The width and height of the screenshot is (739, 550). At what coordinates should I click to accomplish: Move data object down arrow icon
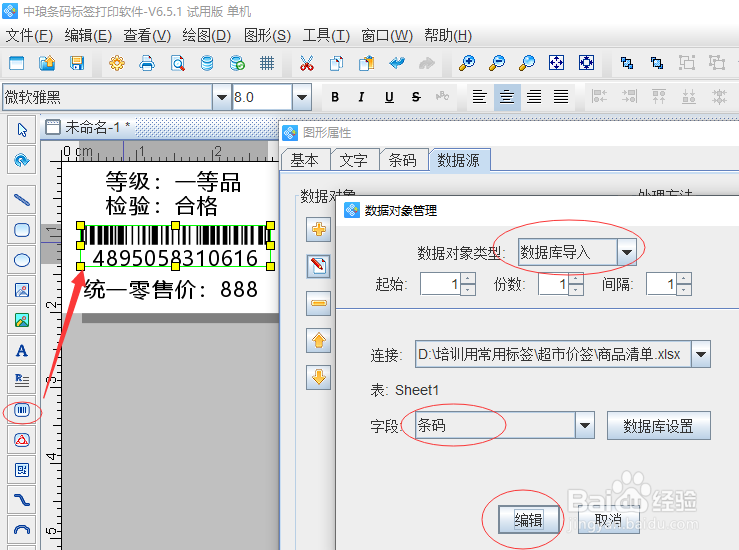pos(319,377)
